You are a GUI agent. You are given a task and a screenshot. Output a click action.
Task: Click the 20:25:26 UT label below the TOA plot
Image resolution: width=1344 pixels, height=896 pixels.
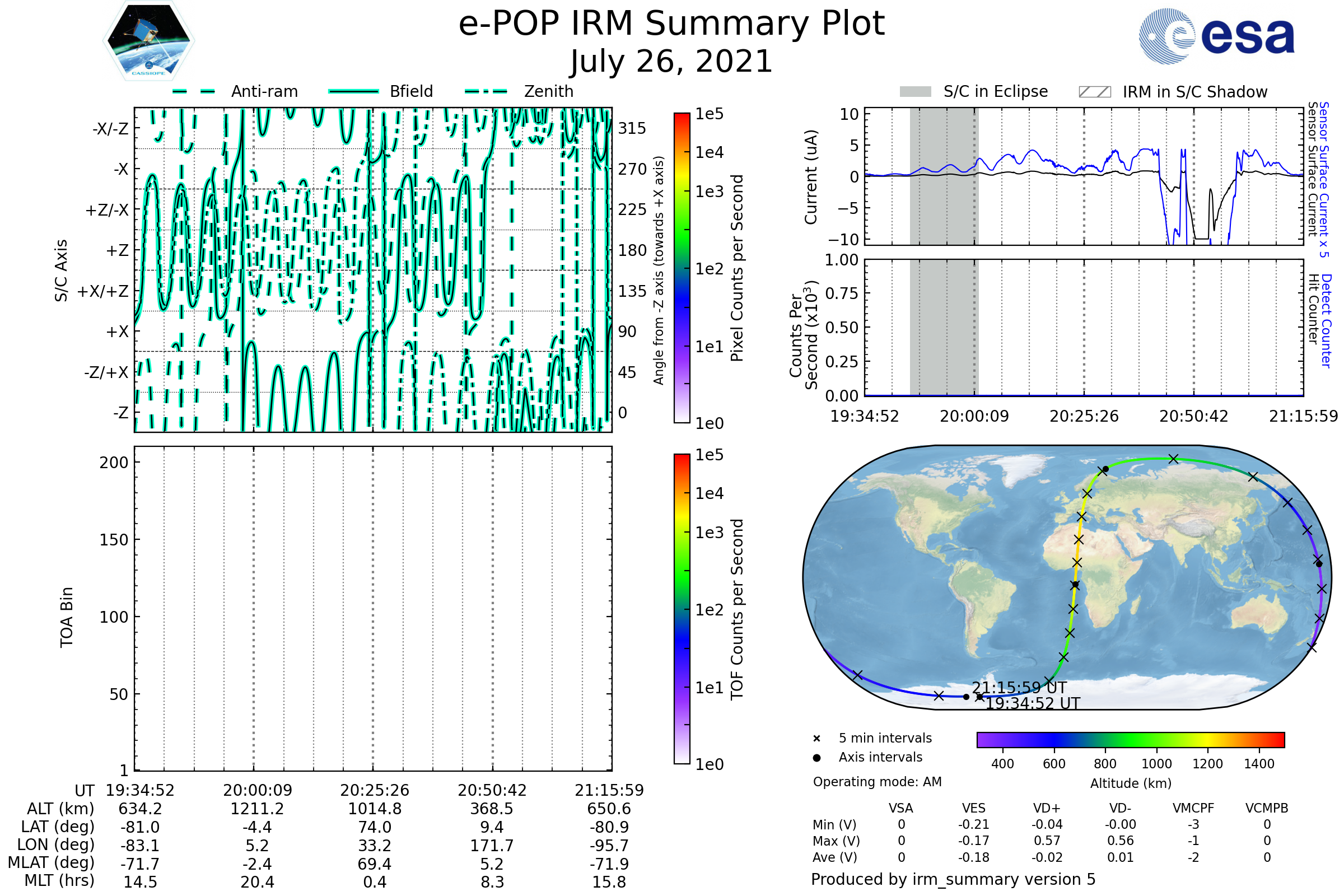point(374,790)
